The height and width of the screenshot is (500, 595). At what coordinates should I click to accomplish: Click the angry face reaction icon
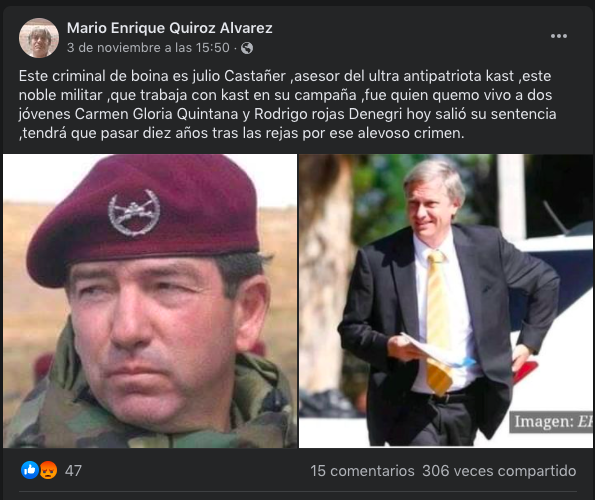pos(49,470)
